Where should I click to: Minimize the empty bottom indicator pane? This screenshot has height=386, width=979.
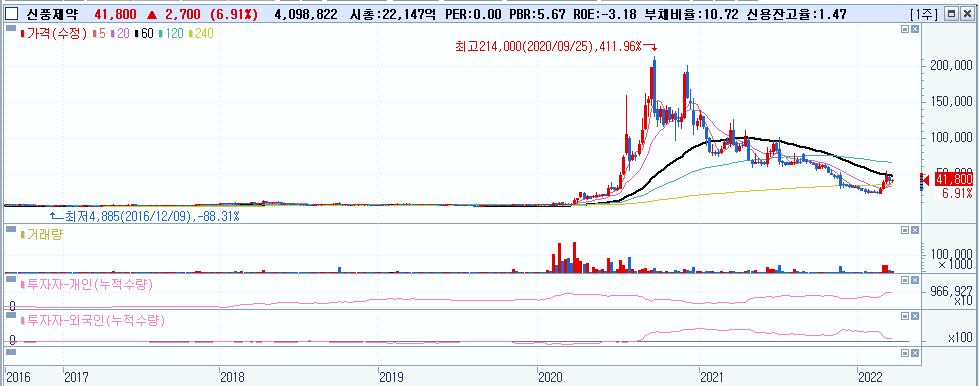click(905, 354)
